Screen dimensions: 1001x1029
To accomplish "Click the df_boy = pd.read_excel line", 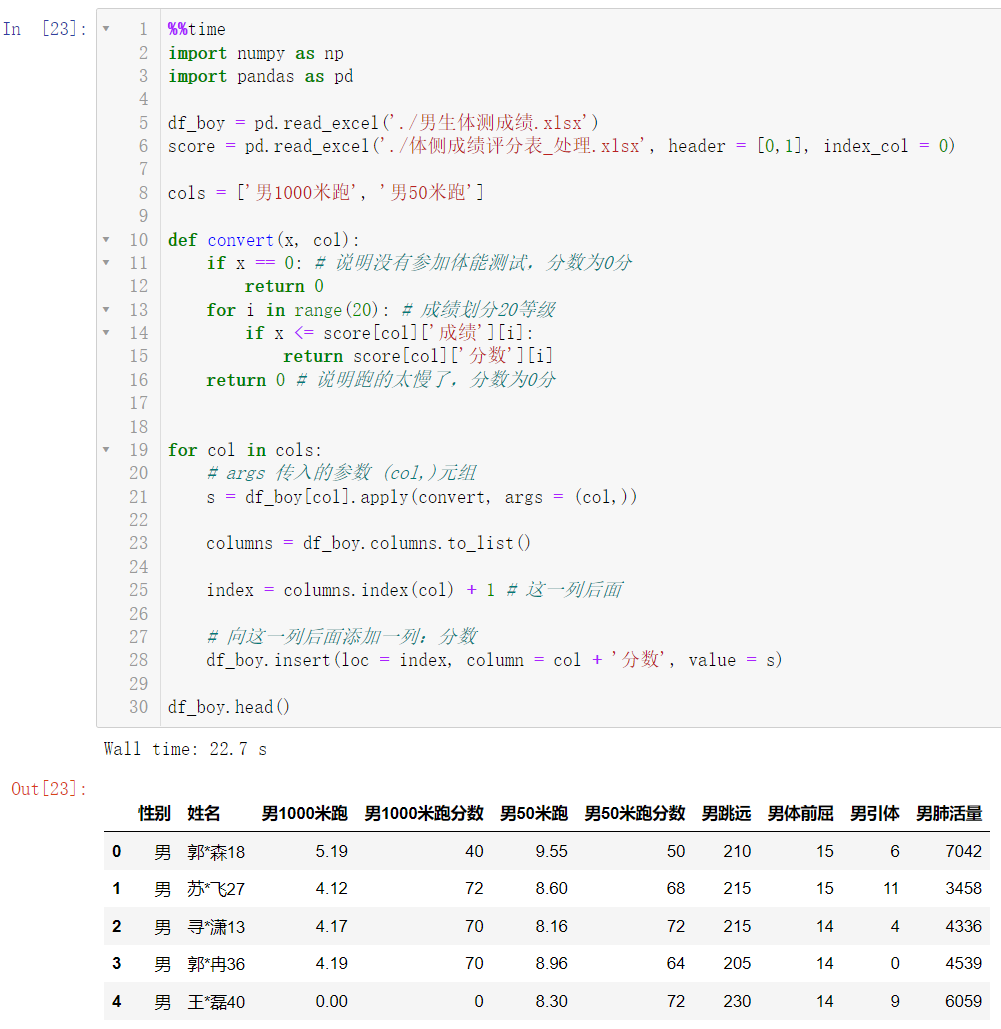I will (x=383, y=123).
